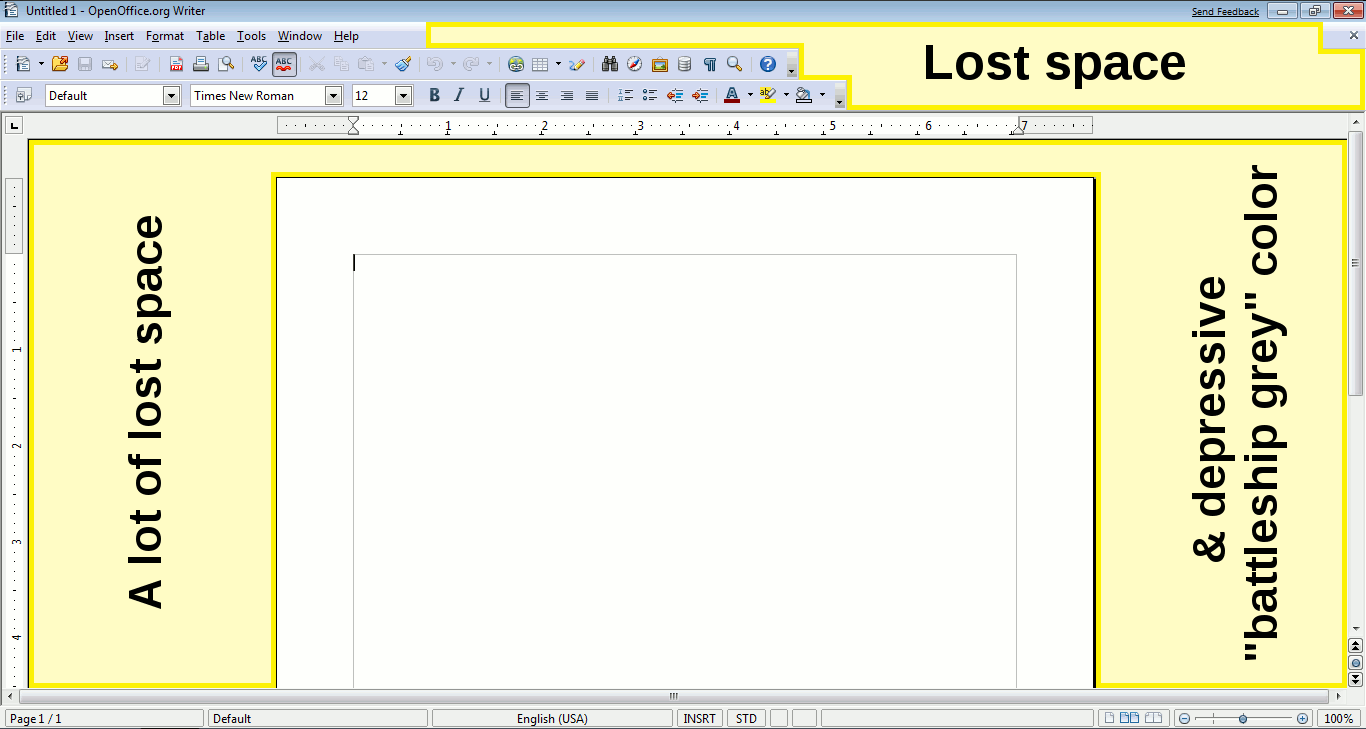This screenshot has height=729, width=1366.
Task: Open the Find & Replace binoculars icon
Action: pos(610,64)
